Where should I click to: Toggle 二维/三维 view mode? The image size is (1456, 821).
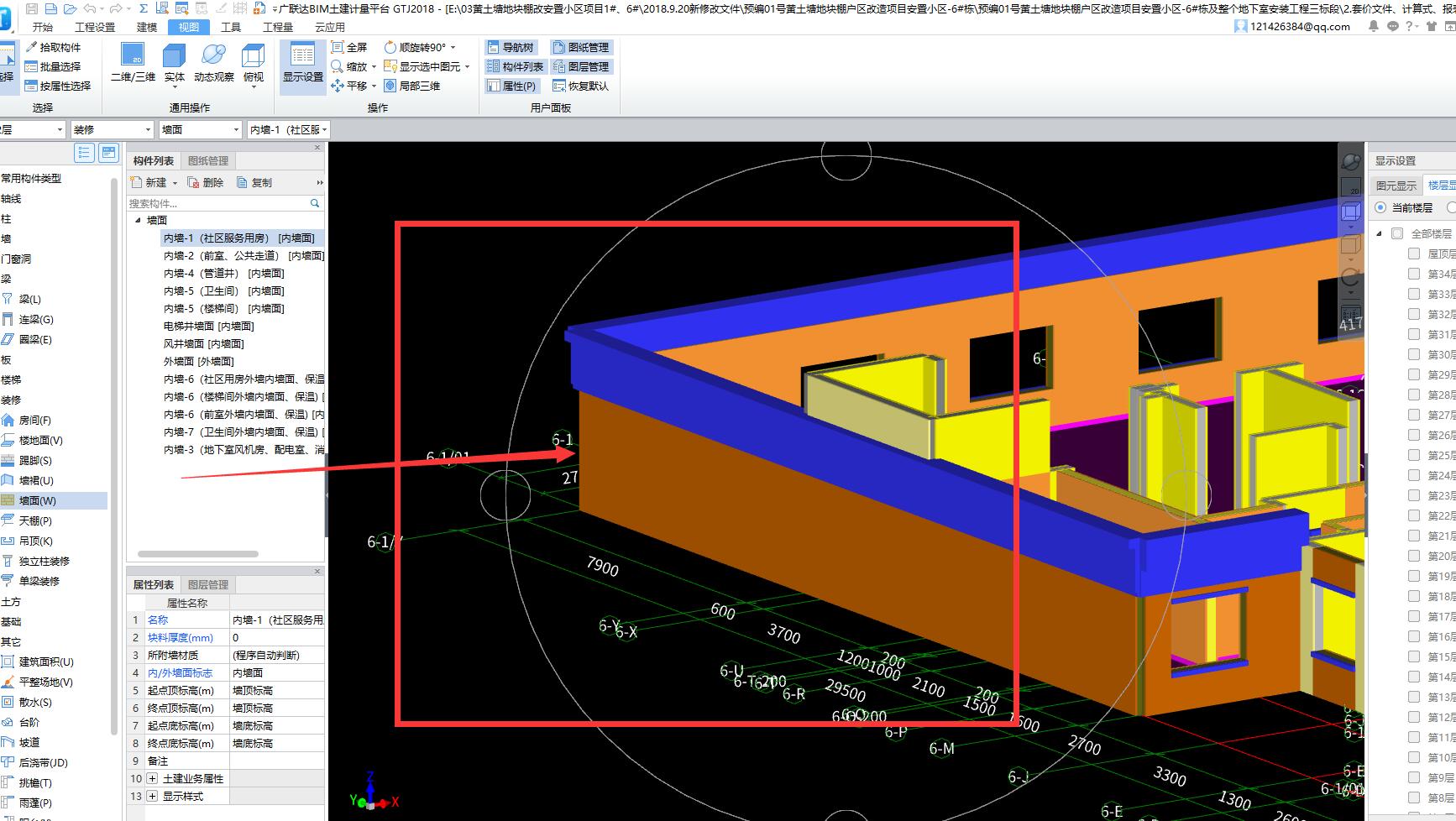pyautogui.click(x=133, y=64)
